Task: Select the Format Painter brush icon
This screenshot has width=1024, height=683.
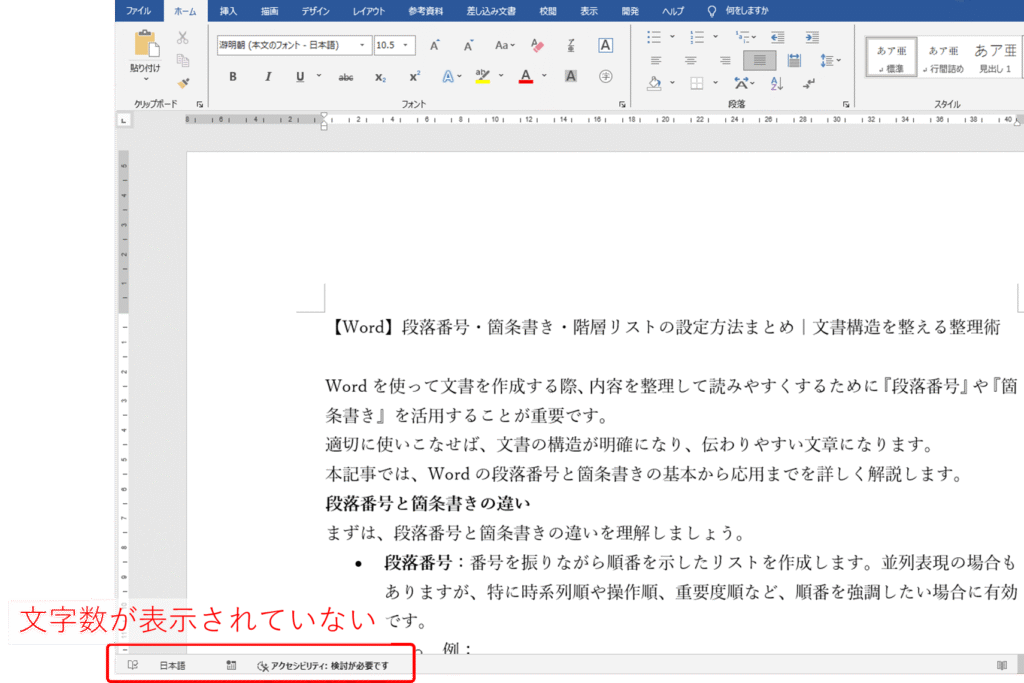Action: pos(183,83)
